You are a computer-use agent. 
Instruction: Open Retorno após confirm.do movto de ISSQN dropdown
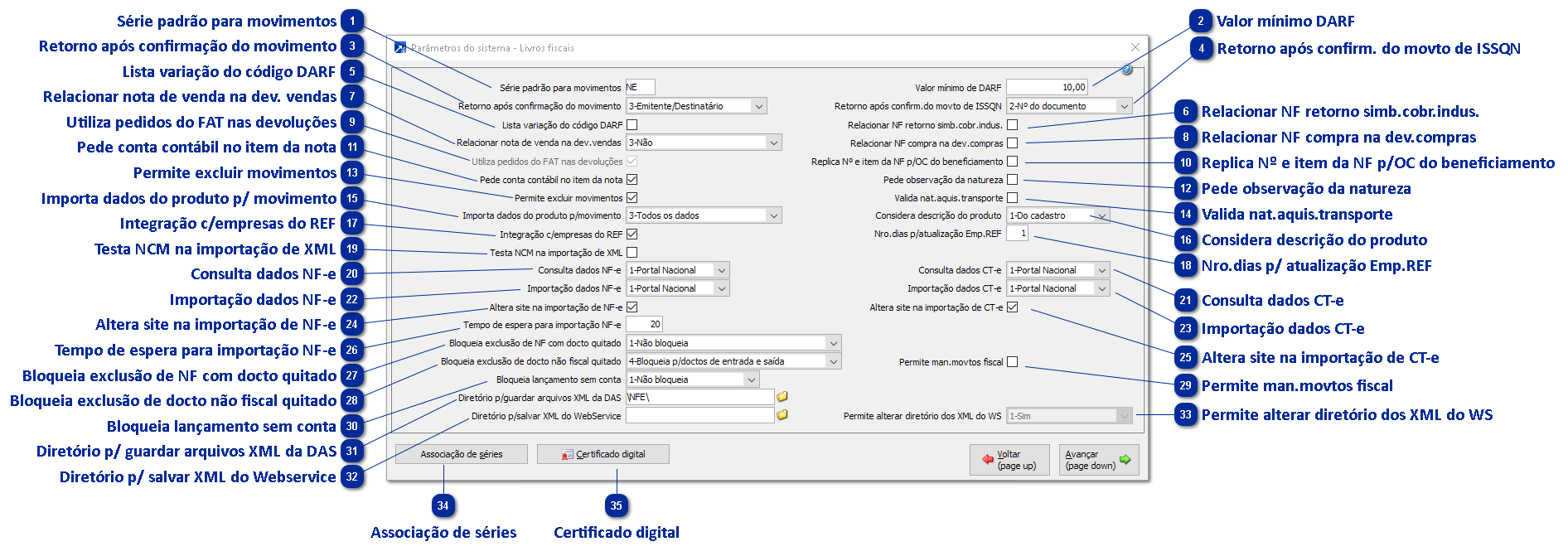(1069, 106)
